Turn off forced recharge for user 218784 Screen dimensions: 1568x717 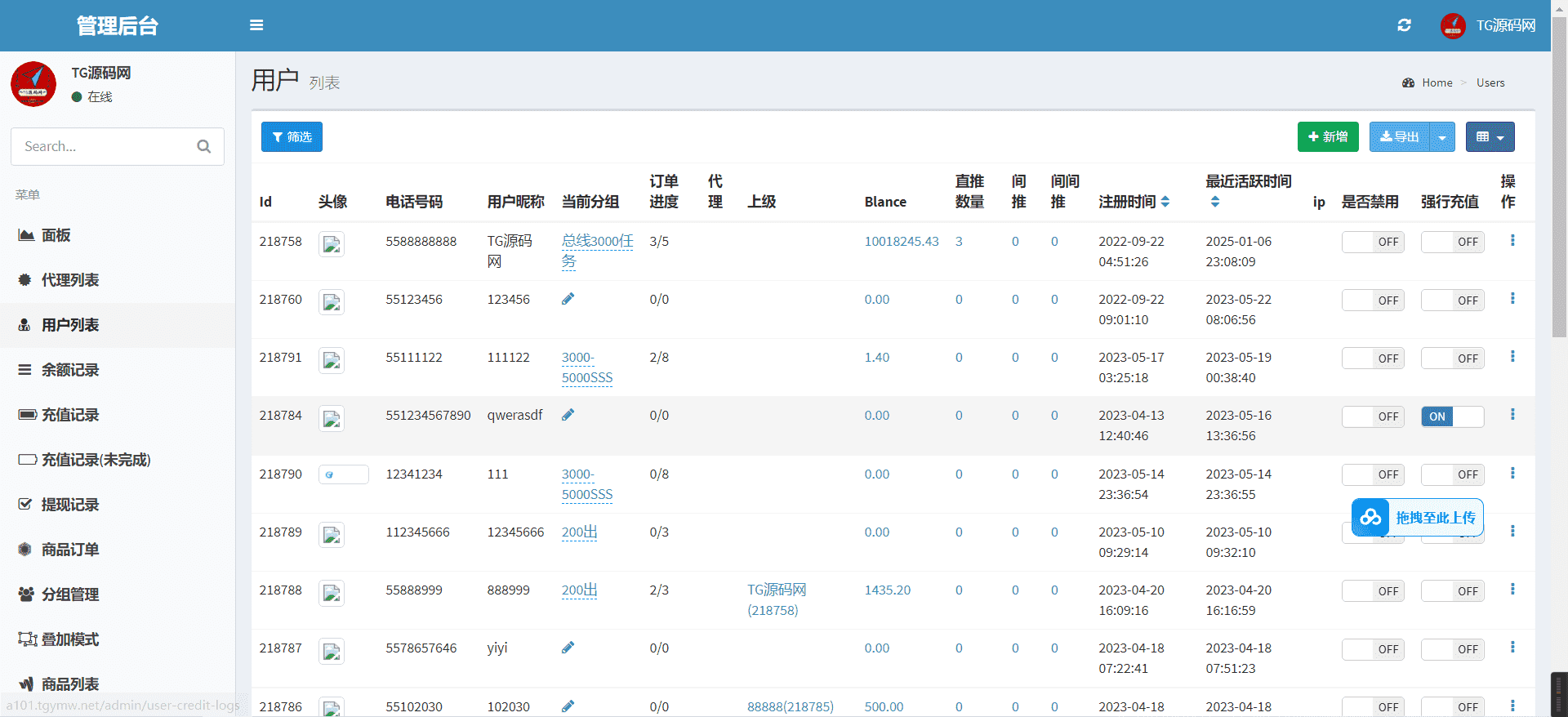click(1451, 416)
